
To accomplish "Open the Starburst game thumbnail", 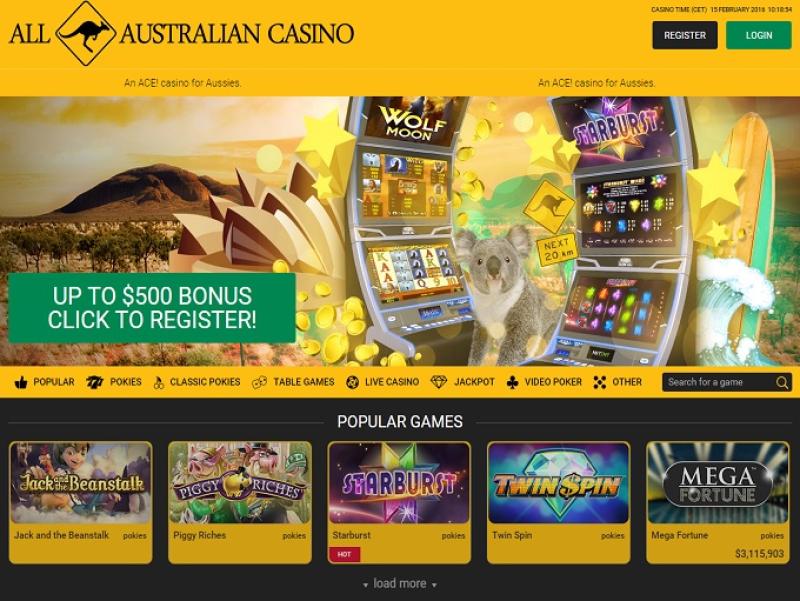I will coord(399,483).
